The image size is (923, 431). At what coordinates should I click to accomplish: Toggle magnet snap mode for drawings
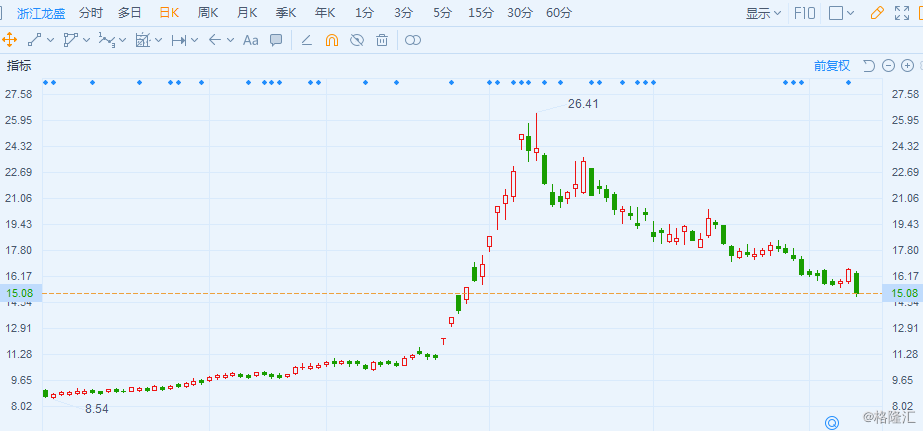click(331, 40)
